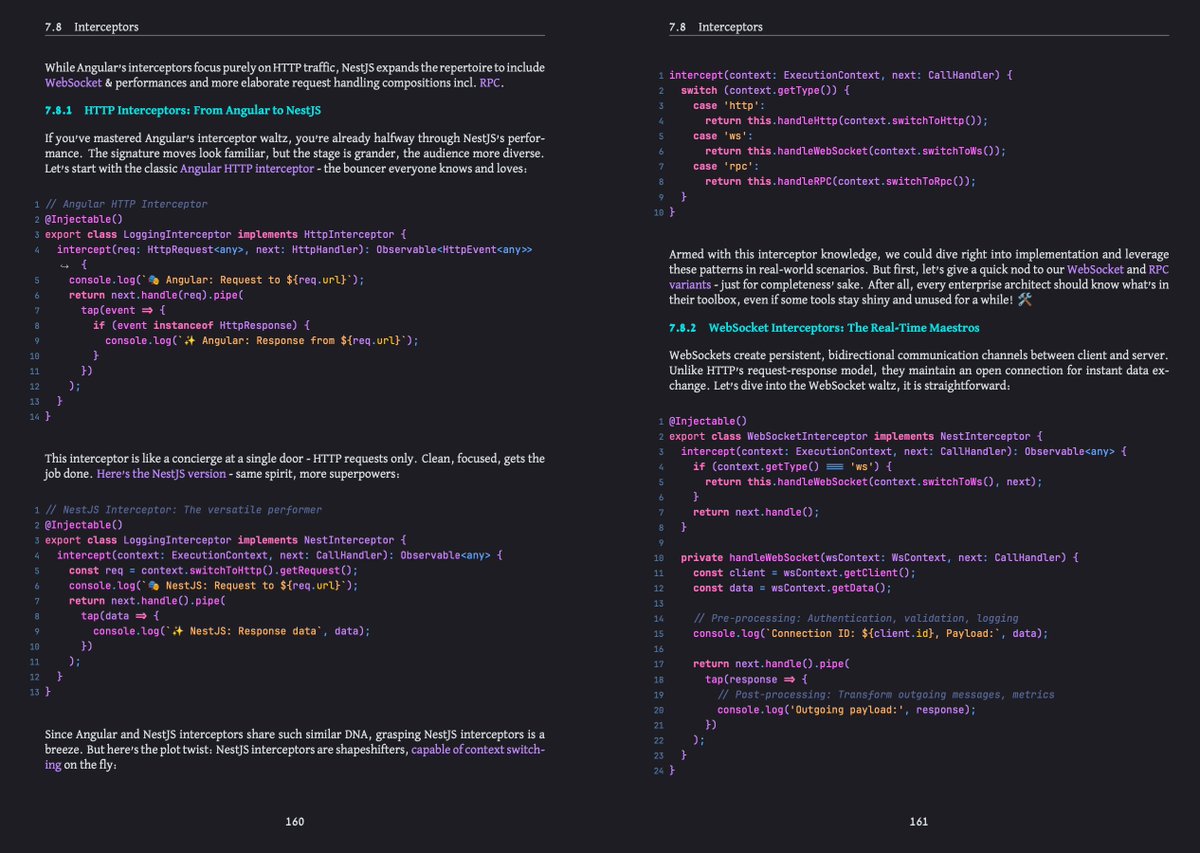Click 'if (event instanceof HttpResponse) {' code line

(202, 325)
